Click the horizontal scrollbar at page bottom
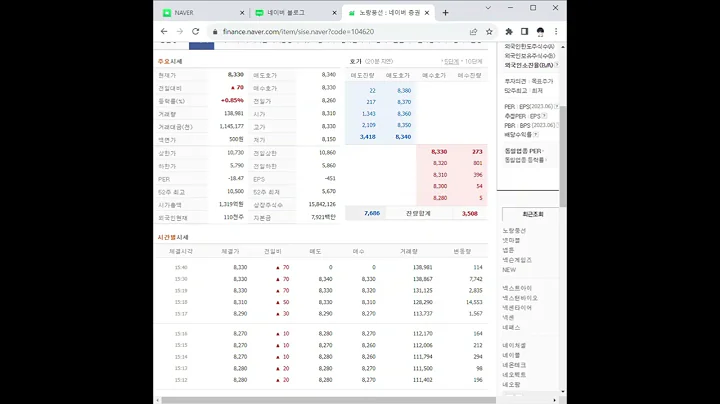The width and height of the screenshot is (720, 404). point(328,400)
